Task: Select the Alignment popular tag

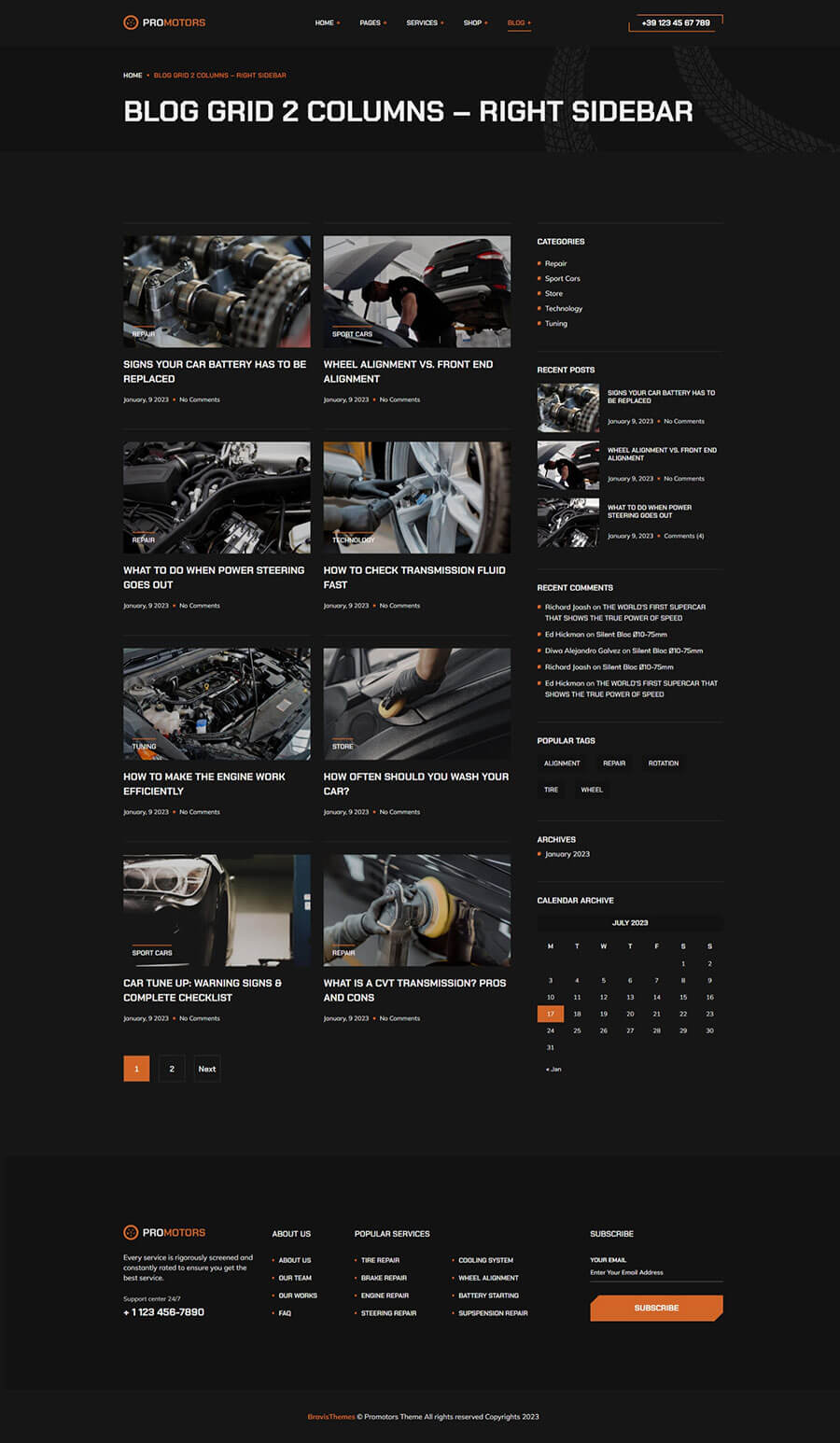Action: (562, 764)
